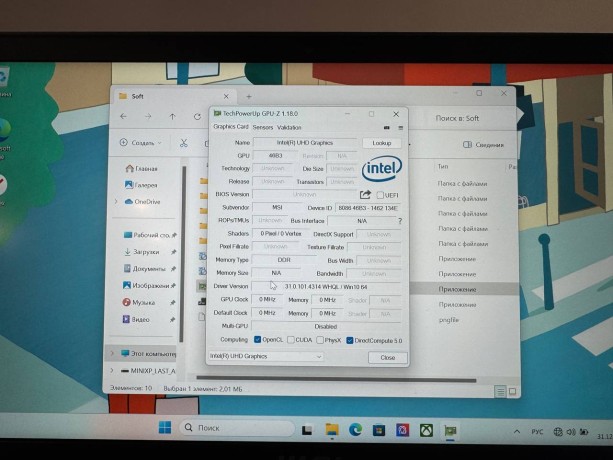Open the Сведения details pane button

(484, 145)
